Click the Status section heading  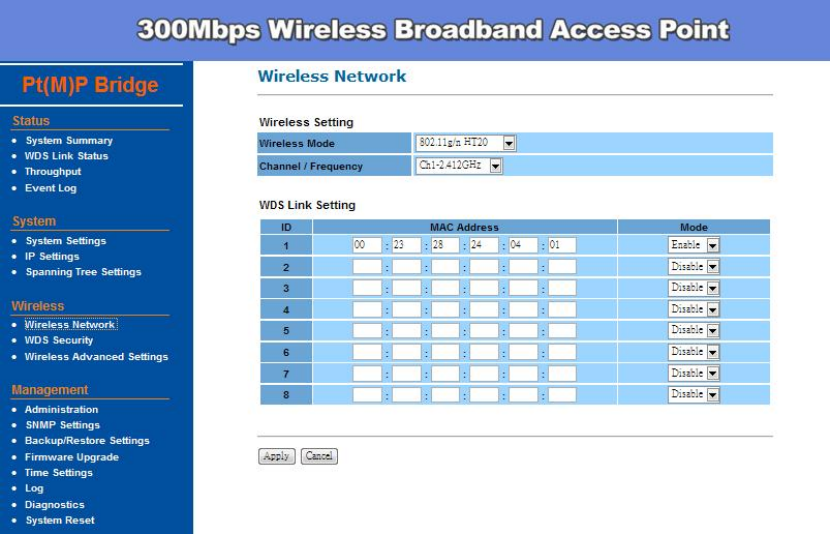pos(31,121)
